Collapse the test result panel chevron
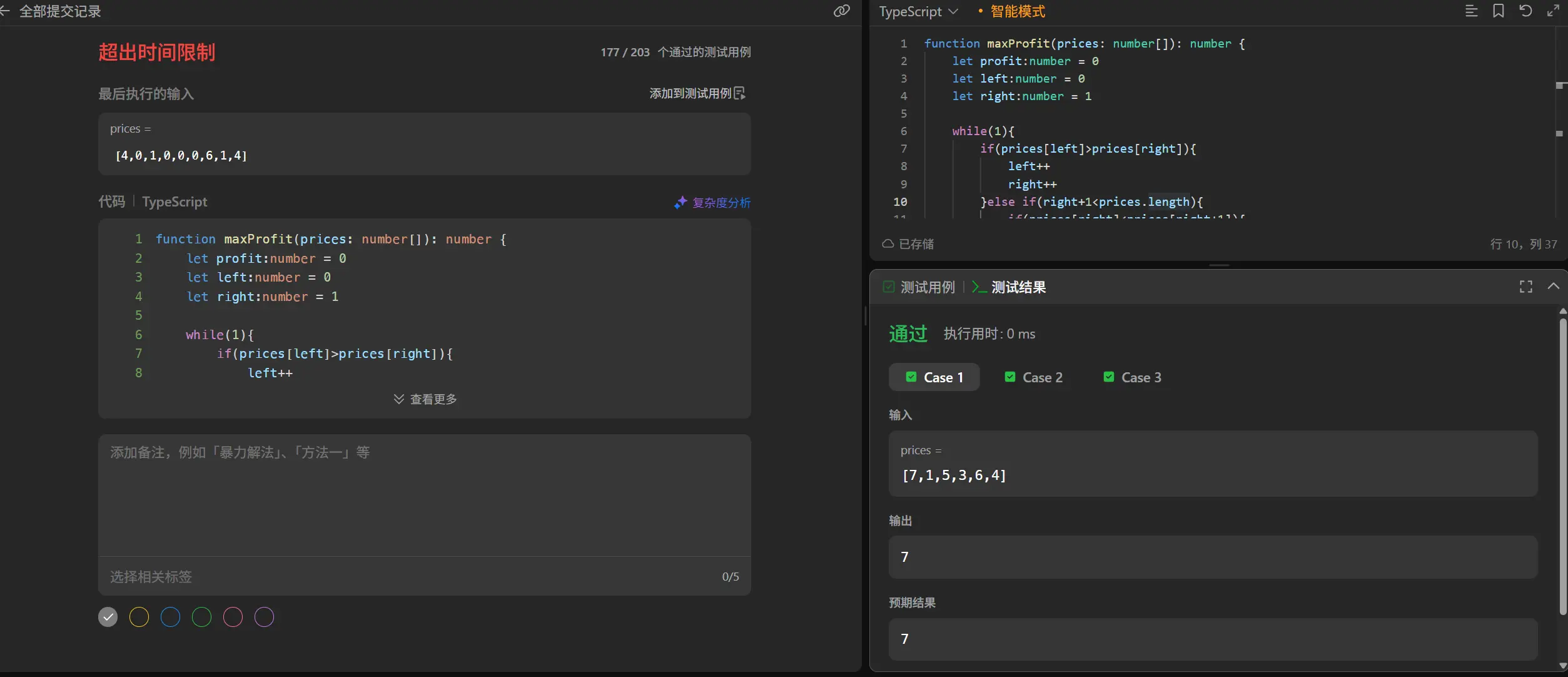The width and height of the screenshot is (1568, 677). (x=1553, y=286)
